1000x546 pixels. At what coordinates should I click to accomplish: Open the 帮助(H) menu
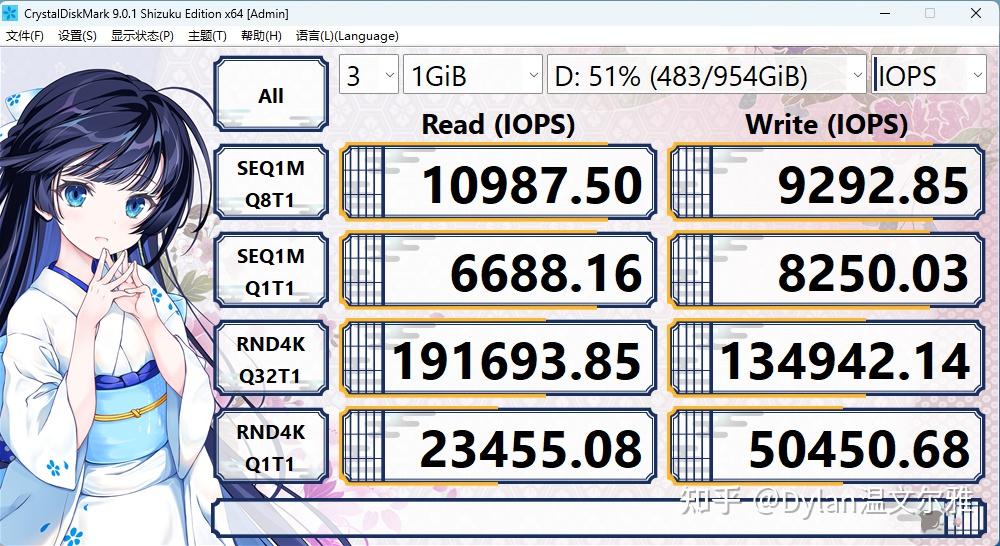point(261,36)
